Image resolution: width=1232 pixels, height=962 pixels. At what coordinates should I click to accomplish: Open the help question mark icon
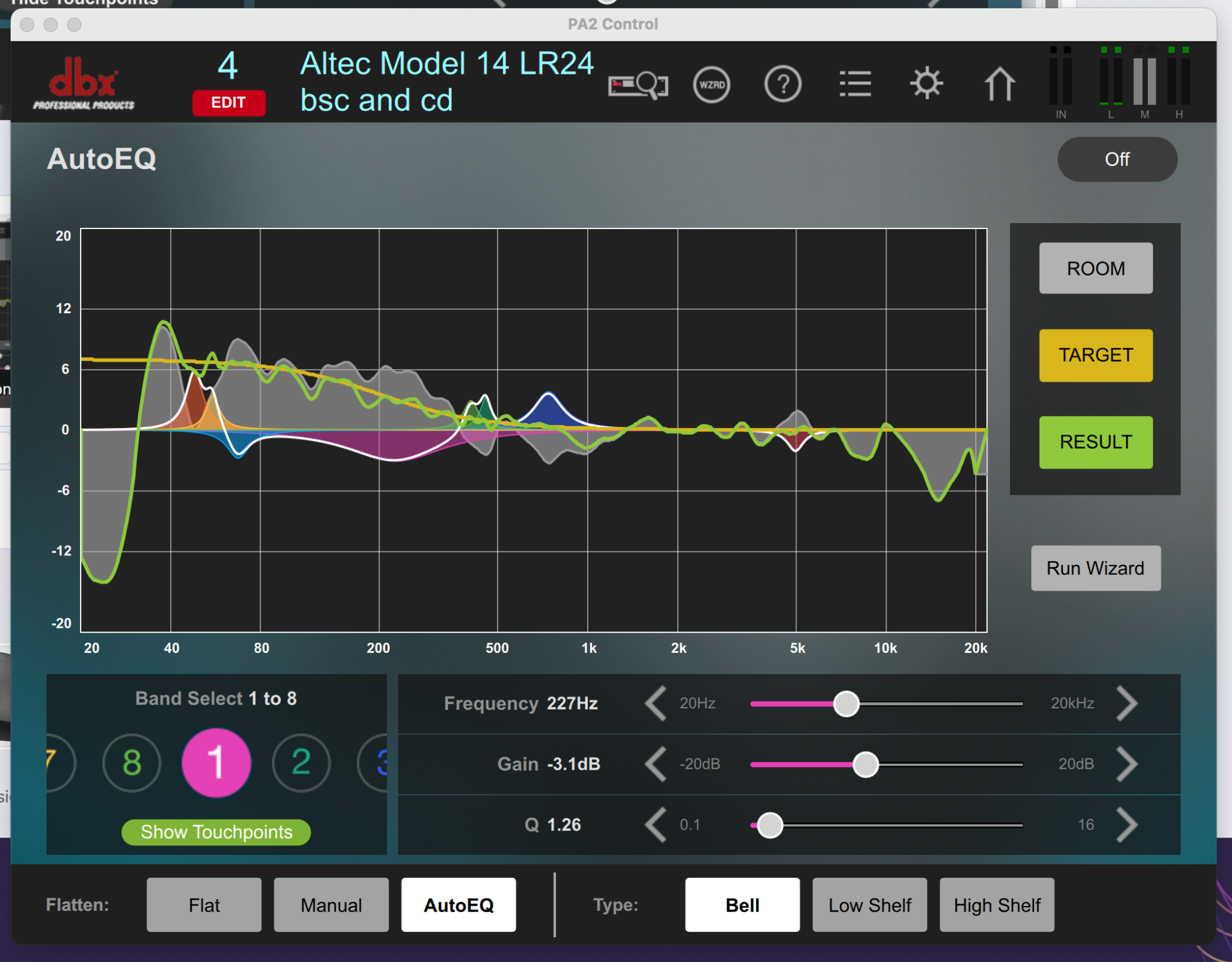(x=783, y=85)
